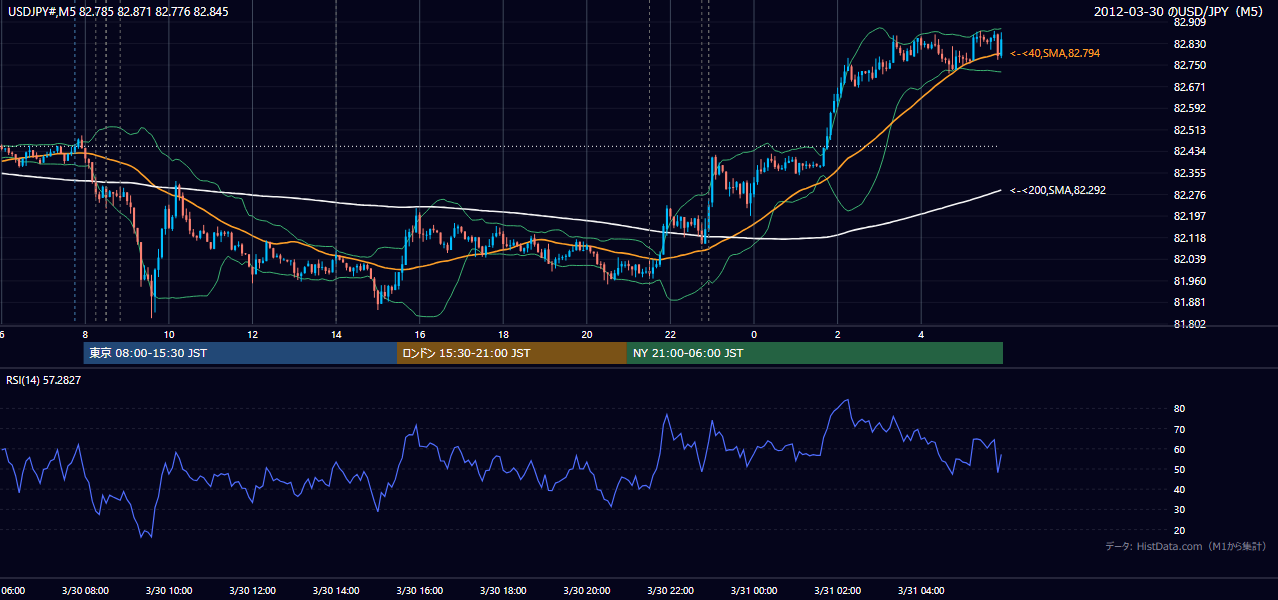Click the NY 21:00-06:00 JST session bar

[x=815, y=353]
